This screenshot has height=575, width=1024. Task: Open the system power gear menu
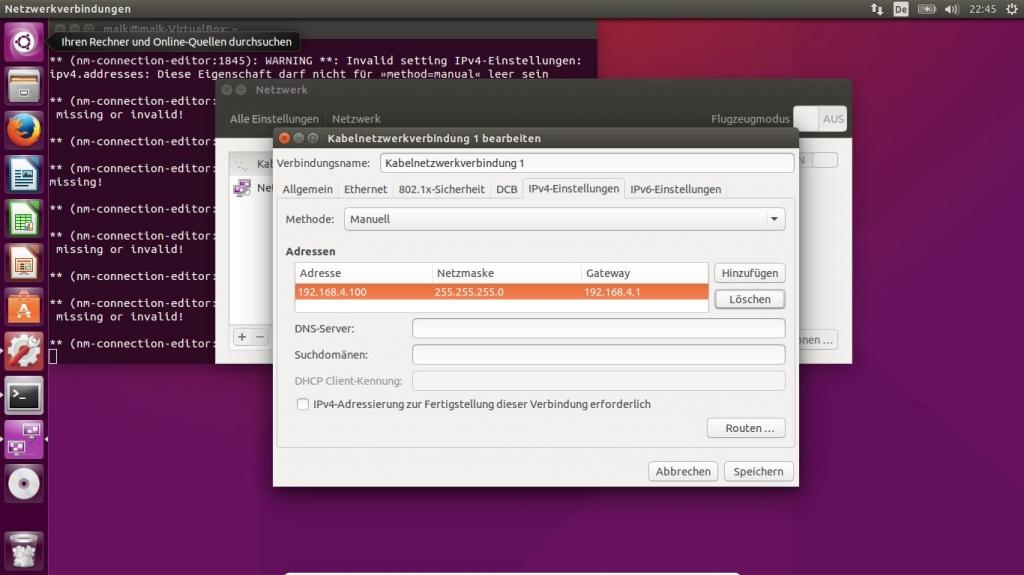click(x=1011, y=9)
